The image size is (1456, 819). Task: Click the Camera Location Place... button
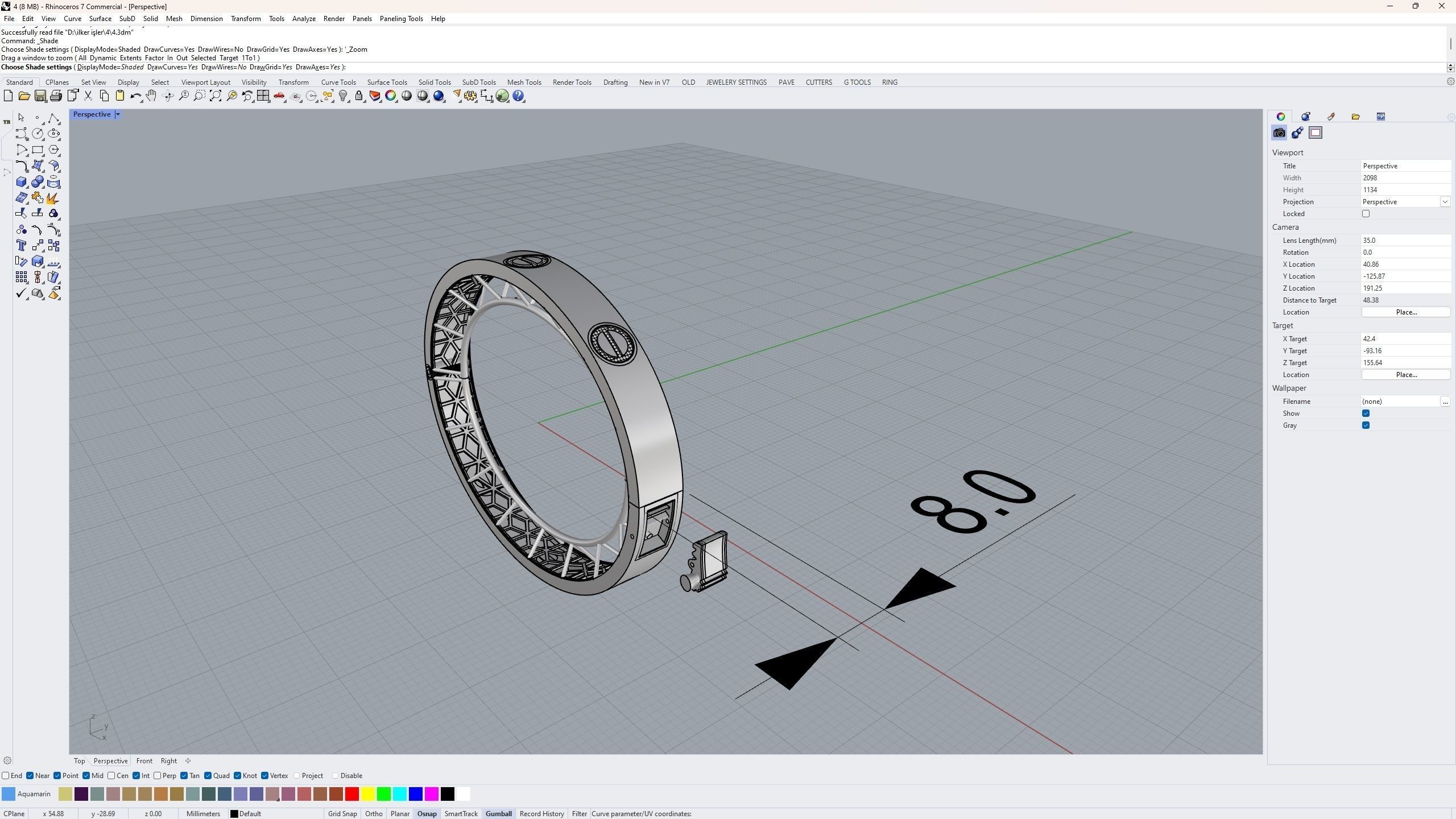1406,312
